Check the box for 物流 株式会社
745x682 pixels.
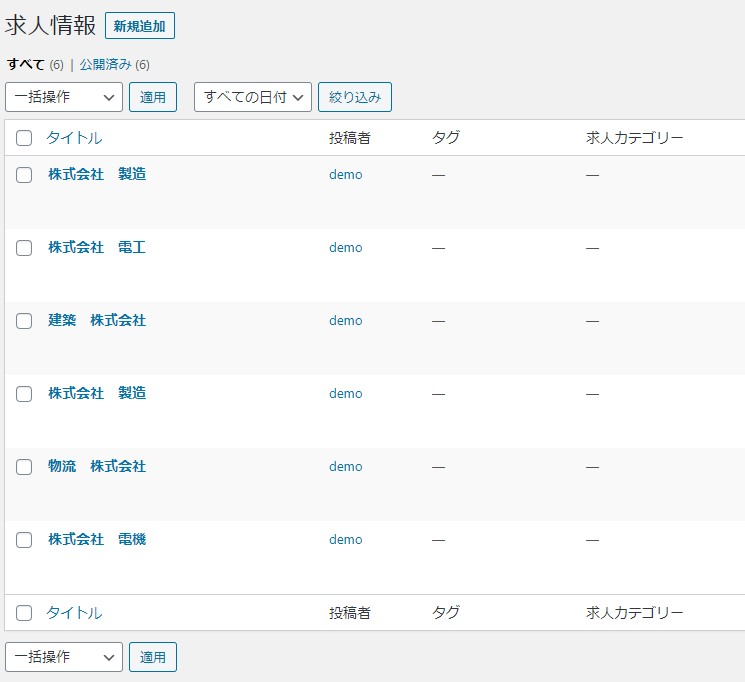click(24, 467)
